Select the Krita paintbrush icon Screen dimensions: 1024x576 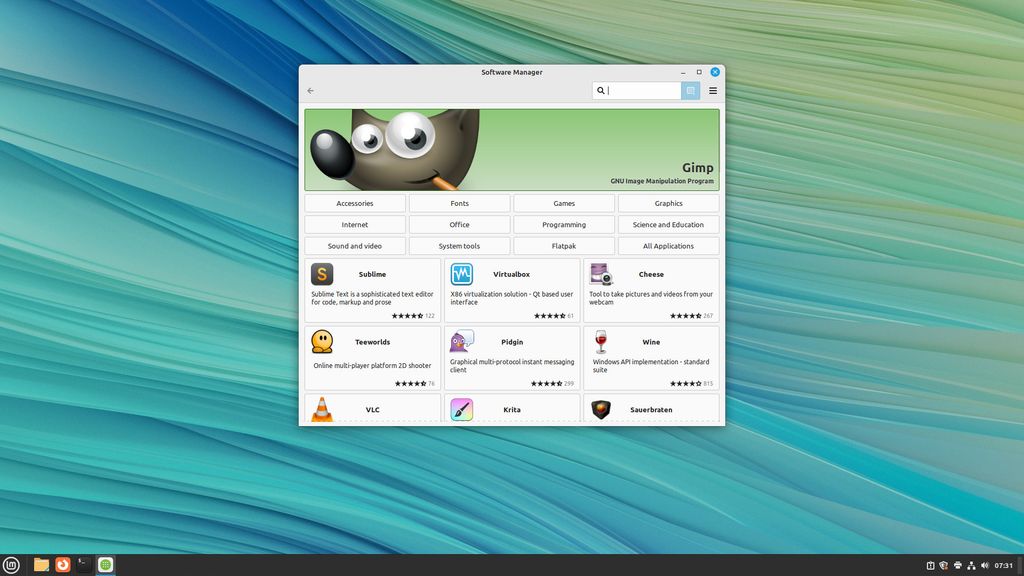tap(461, 410)
